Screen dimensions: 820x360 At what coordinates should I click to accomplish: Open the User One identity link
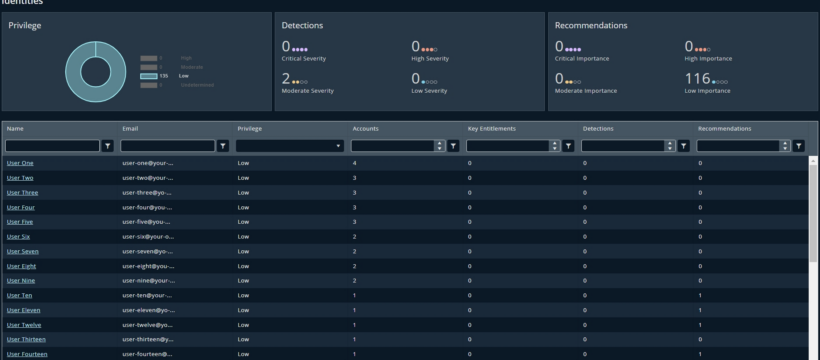tap(20, 163)
